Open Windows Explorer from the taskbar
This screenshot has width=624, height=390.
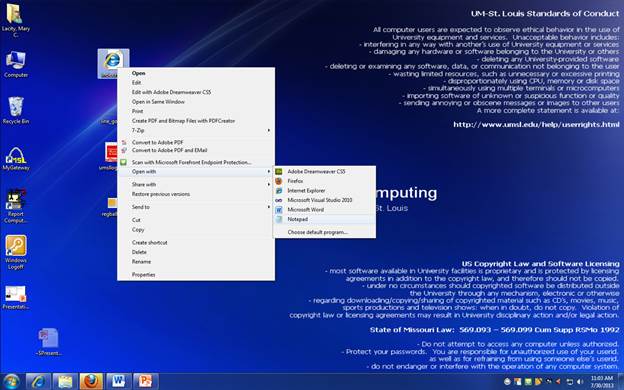65,382
